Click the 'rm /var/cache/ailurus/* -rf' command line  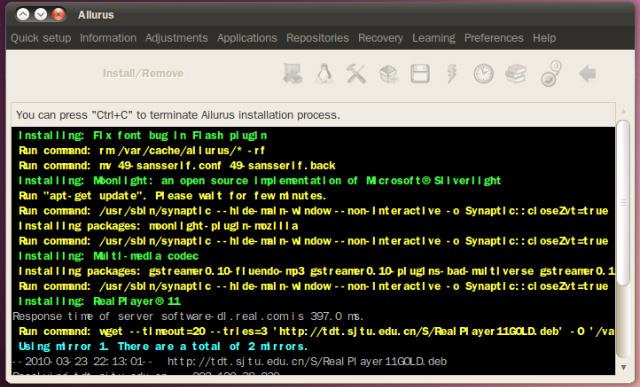pyautogui.click(x=142, y=151)
